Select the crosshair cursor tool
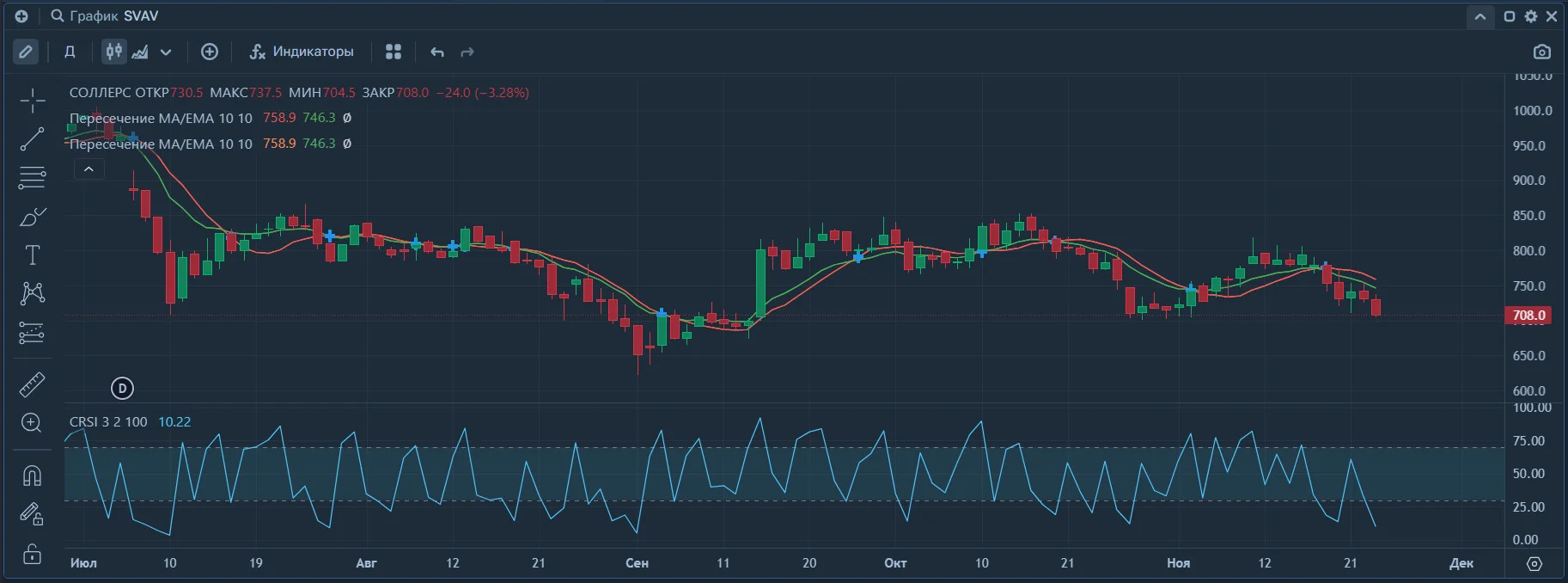 [x=33, y=101]
